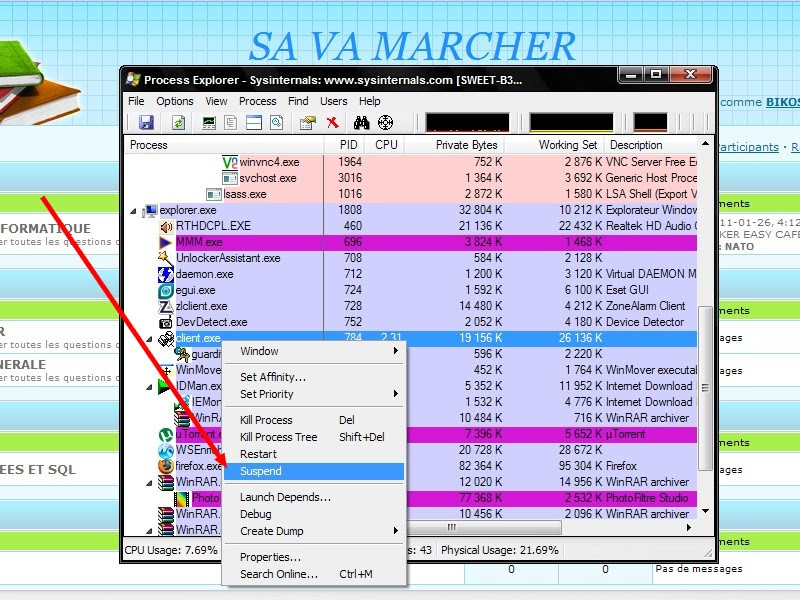Open the Options menu
800x600 pixels.
(175, 101)
